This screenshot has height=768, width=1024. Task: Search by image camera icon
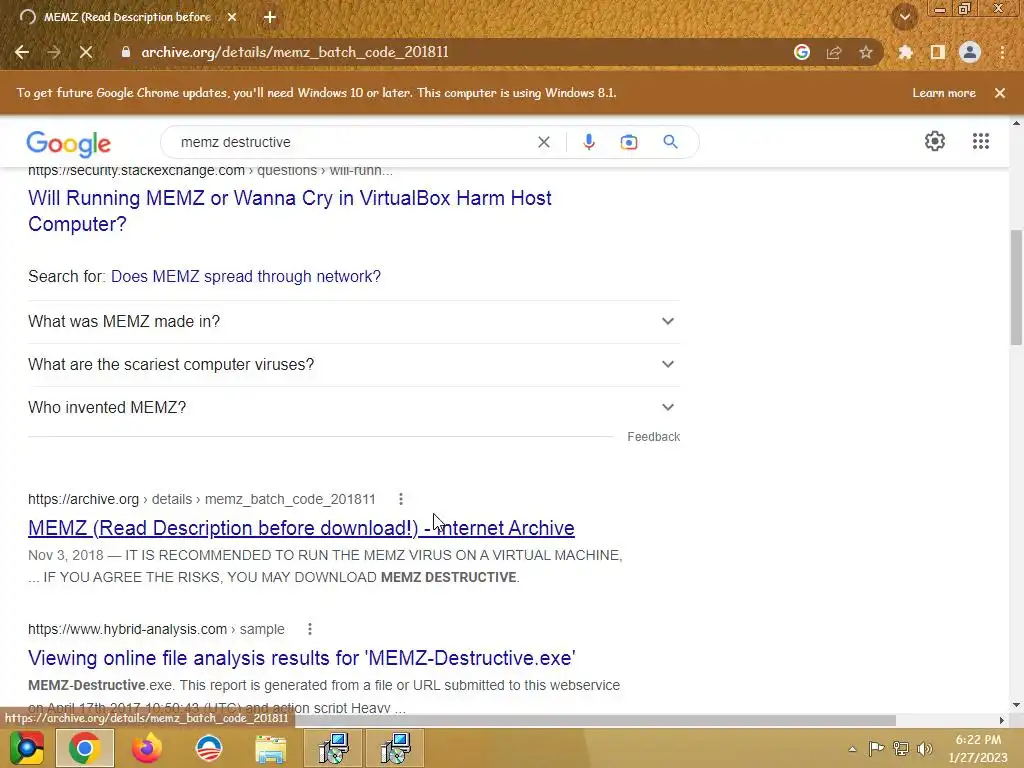(628, 142)
